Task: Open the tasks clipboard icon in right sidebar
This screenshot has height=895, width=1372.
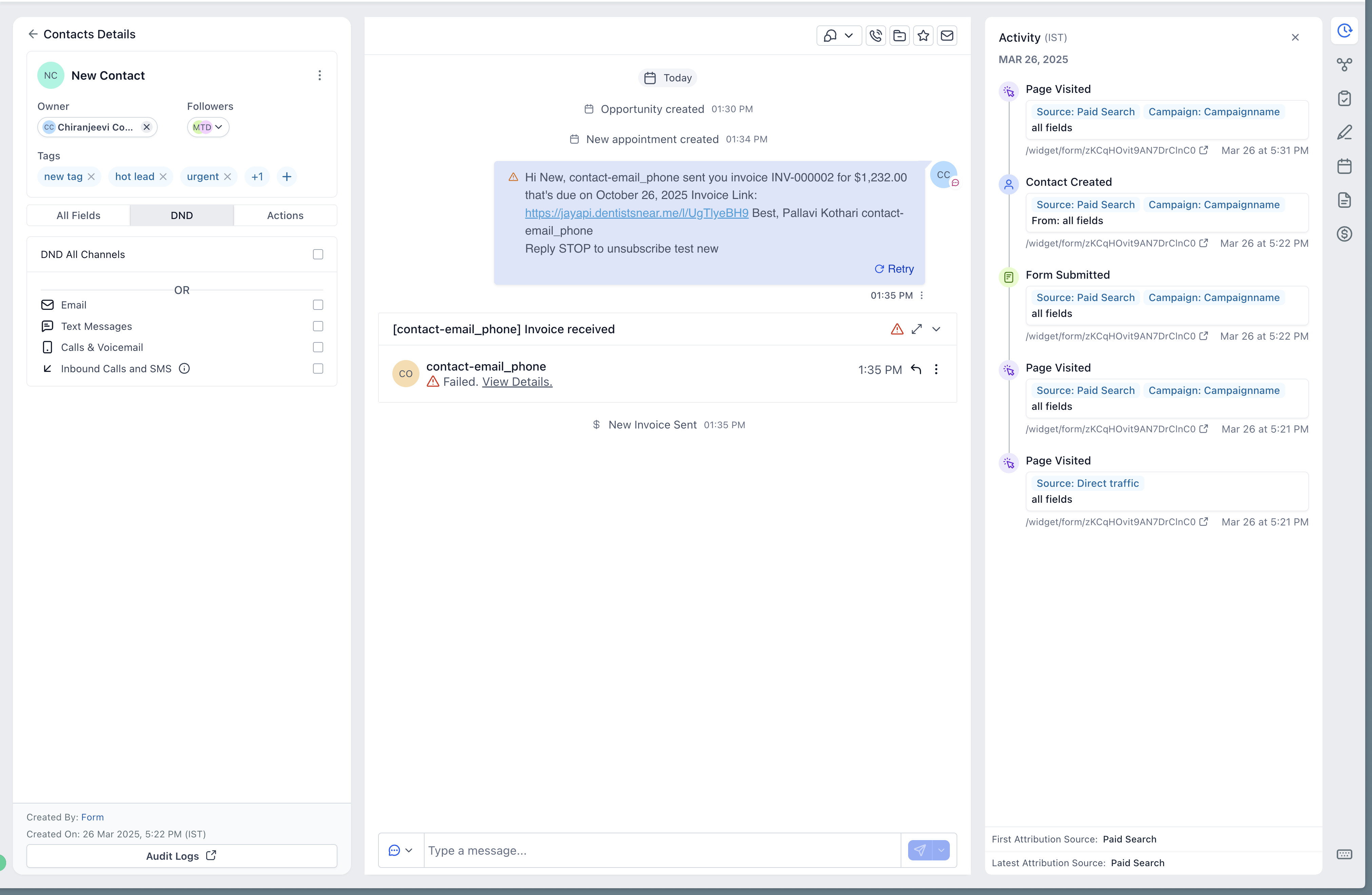Action: [x=1344, y=99]
